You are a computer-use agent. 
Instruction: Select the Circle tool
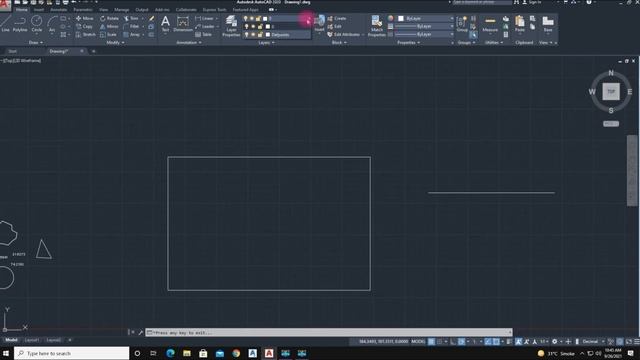[36, 24]
